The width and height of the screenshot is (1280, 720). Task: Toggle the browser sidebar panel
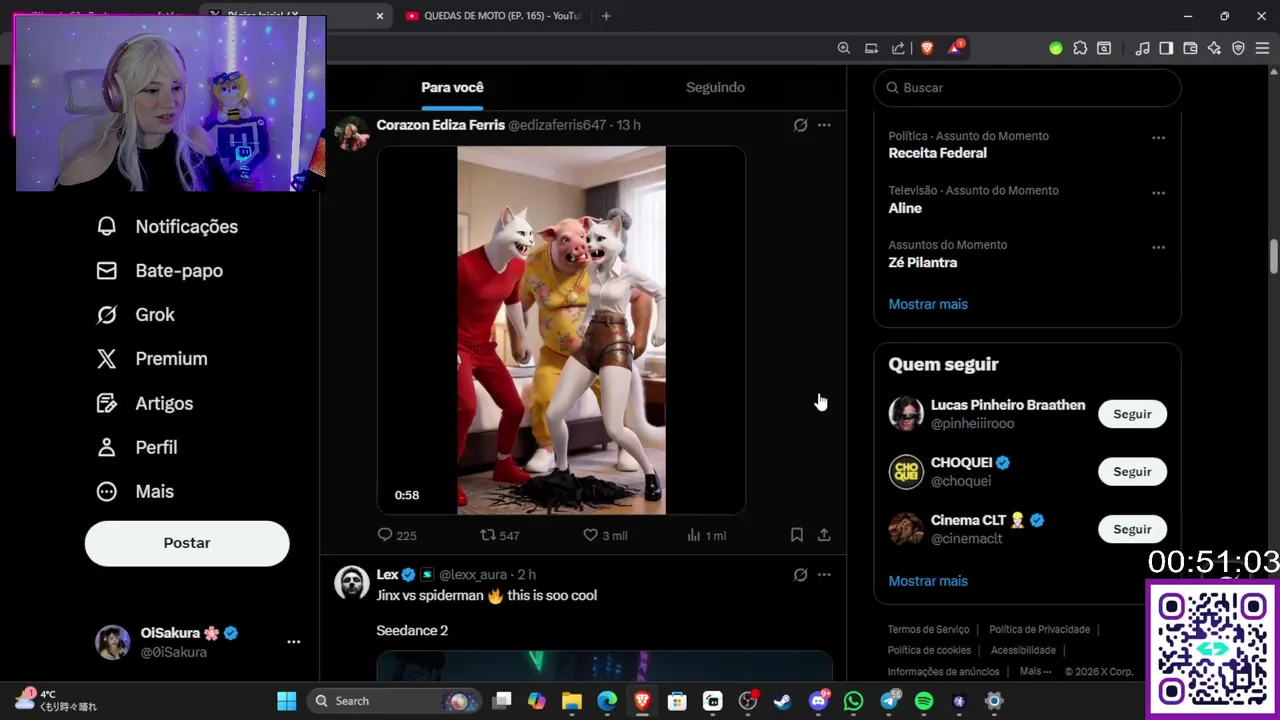tap(1166, 48)
